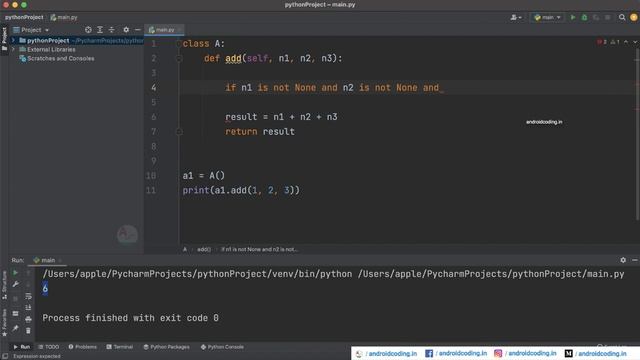The width and height of the screenshot is (640, 360).
Task: Fold class A at line 1
Action: tap(179, 44)
